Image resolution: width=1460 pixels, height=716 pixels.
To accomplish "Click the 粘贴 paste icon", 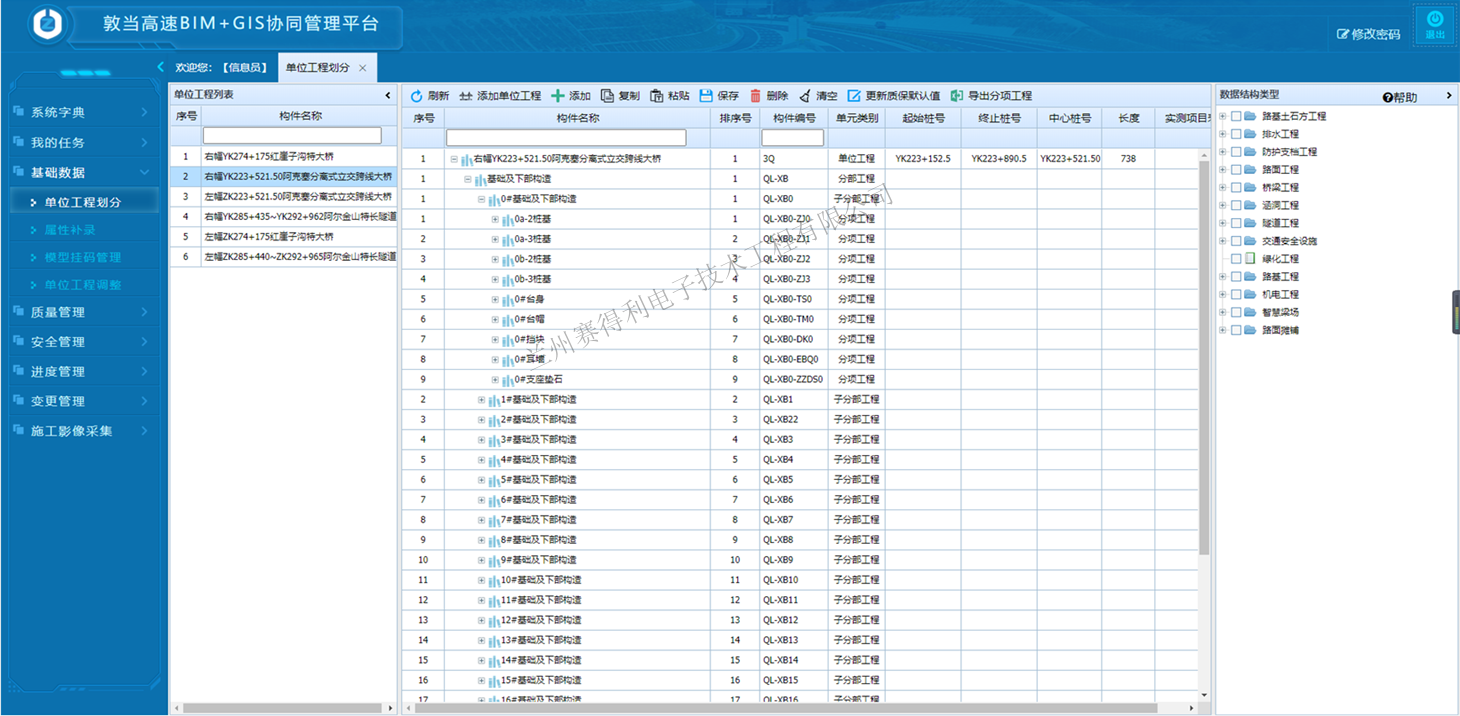I will 657,96.
